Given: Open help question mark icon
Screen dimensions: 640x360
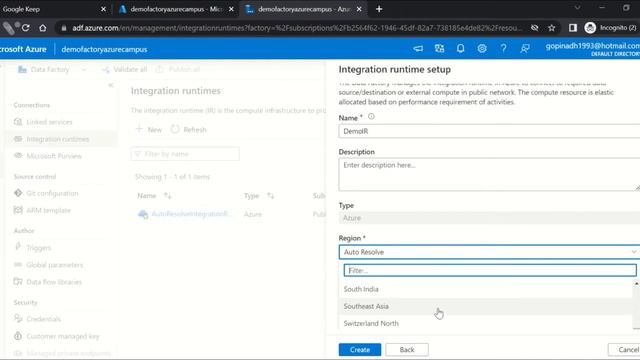Looking at the screenshot, I should pyautogui.click(x=503, y=49).
